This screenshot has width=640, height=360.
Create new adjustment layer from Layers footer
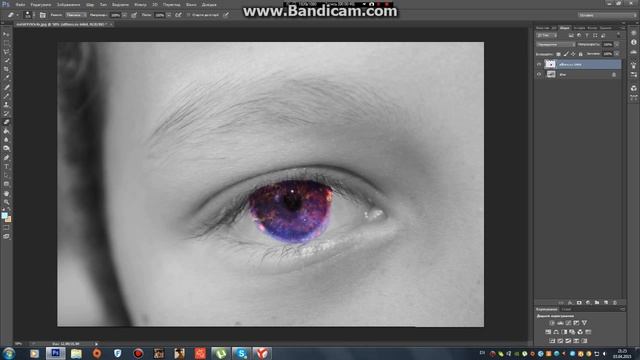click(x=588, y=303)
